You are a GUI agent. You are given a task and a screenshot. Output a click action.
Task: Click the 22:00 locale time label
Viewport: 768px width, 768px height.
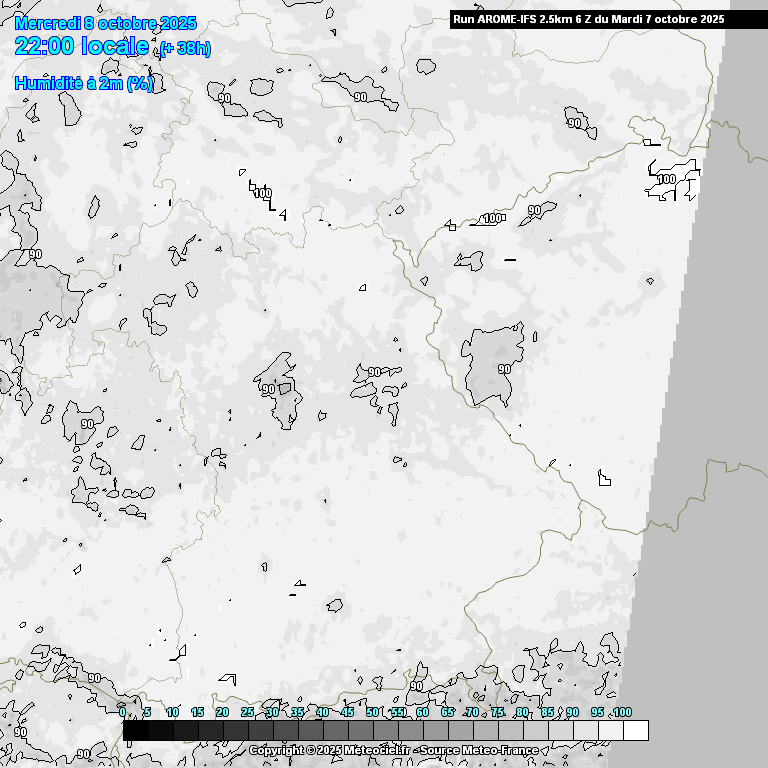pos(83,46)
